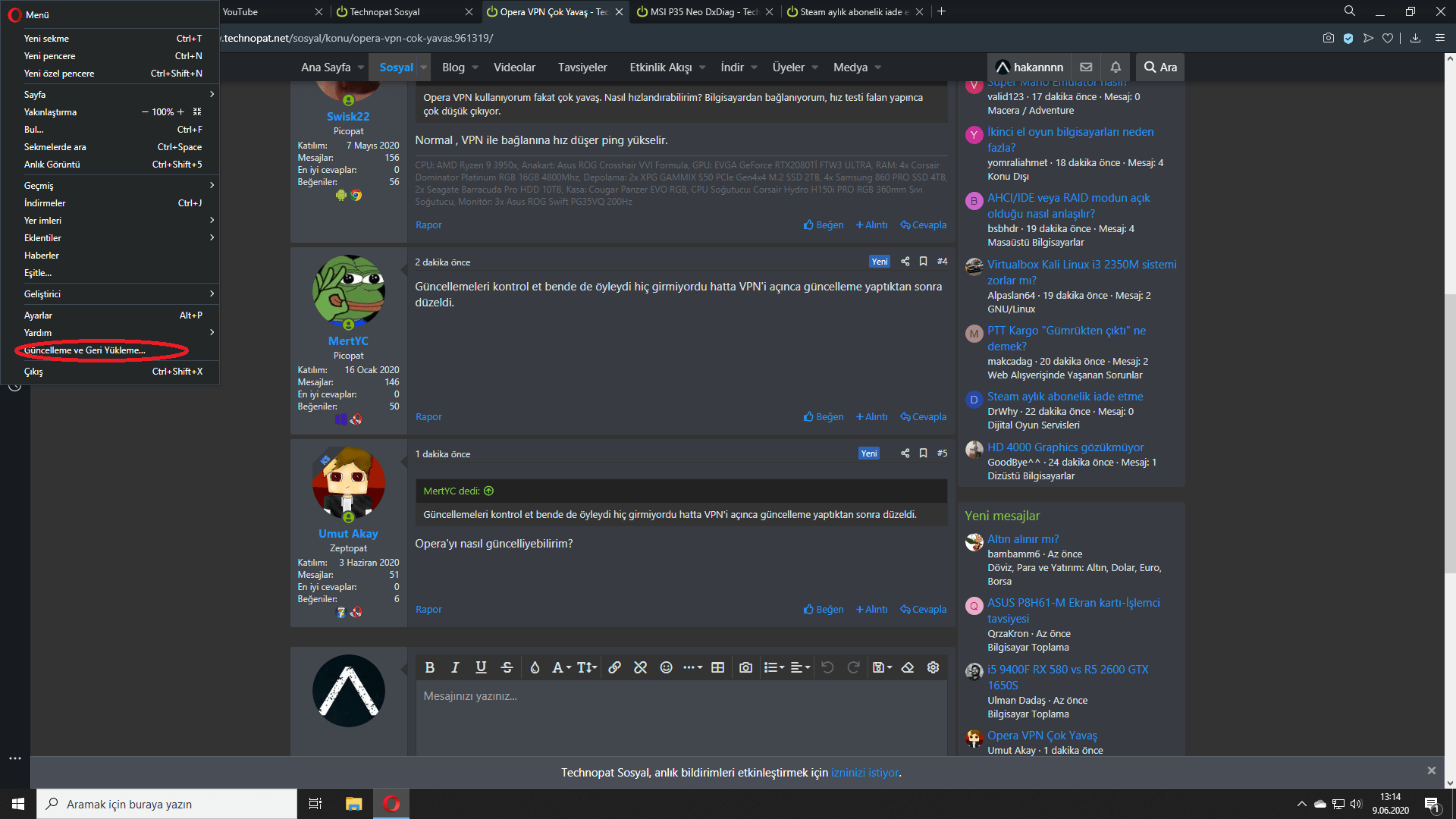Viewport: 1456px width, 819px height.
Task: Open the smiley emoji picker
Action: (x=666, y=667)
